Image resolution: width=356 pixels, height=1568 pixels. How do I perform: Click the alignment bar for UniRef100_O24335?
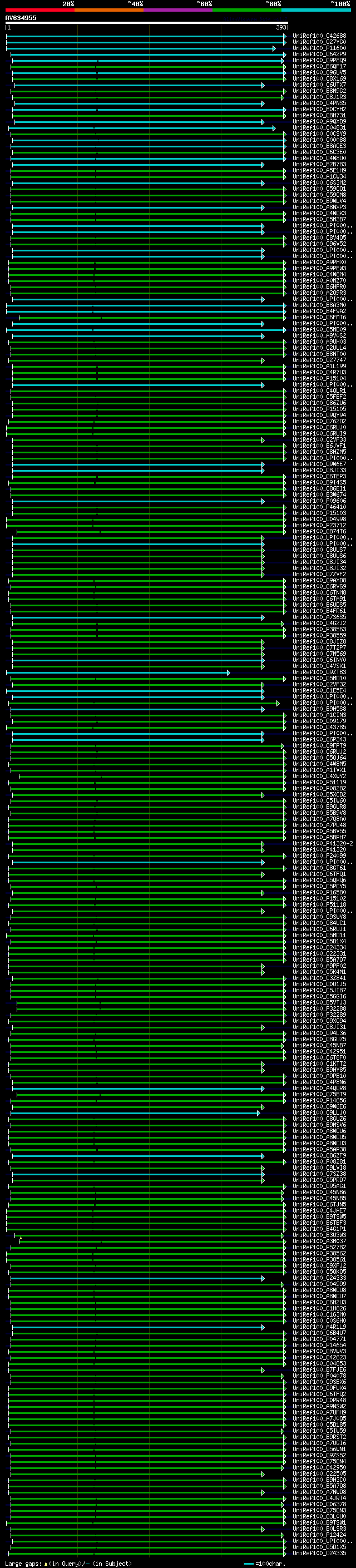pyautogui.click(x=148, y=1553)
